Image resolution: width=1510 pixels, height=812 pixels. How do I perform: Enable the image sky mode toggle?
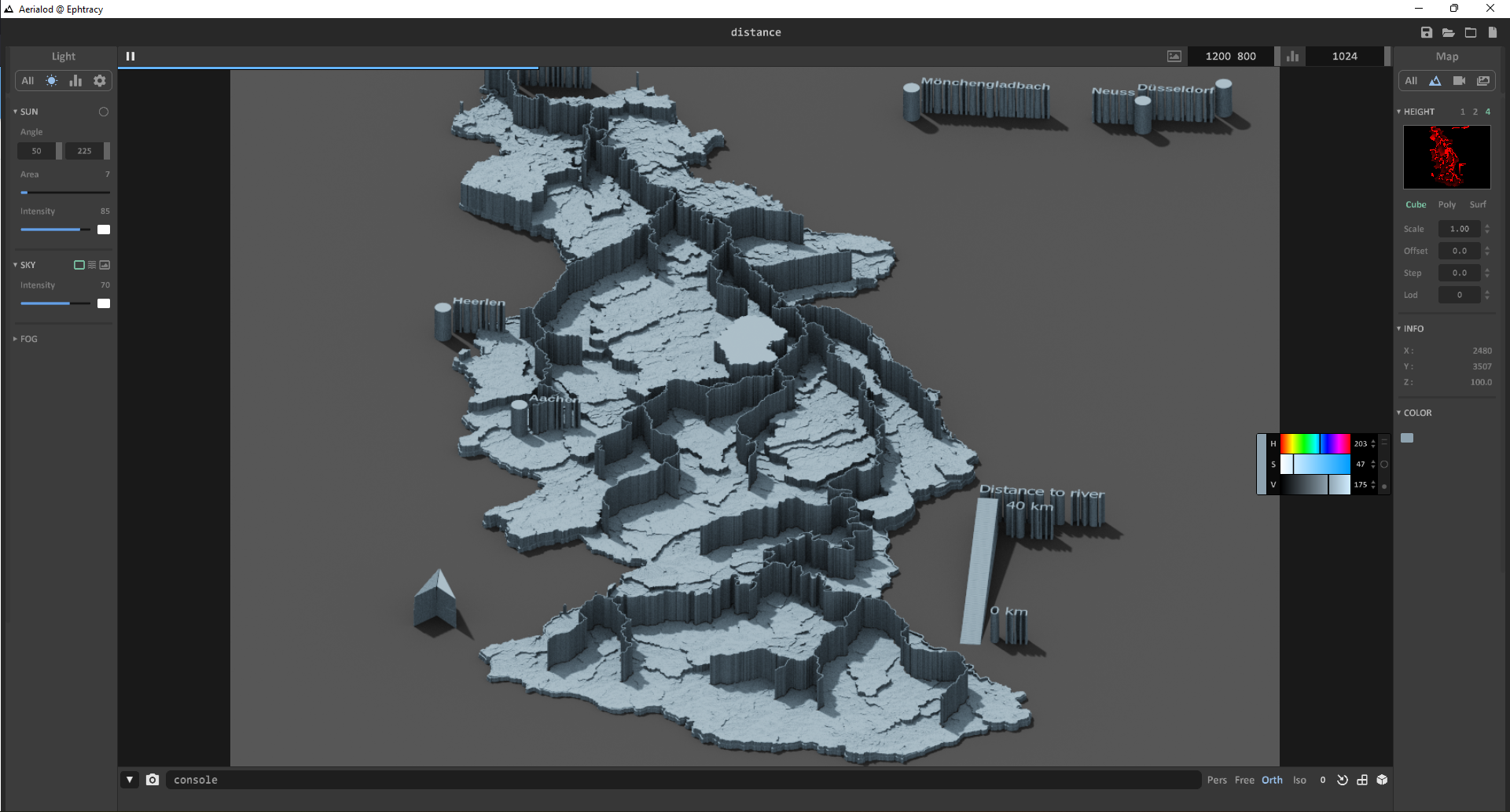(105, 265)
